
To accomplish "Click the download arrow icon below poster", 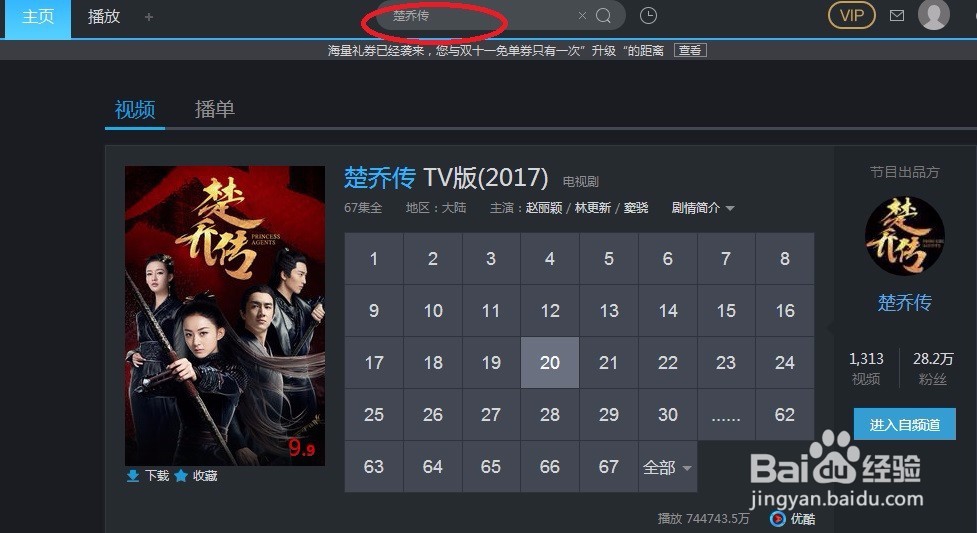I will tap(133, 476).
